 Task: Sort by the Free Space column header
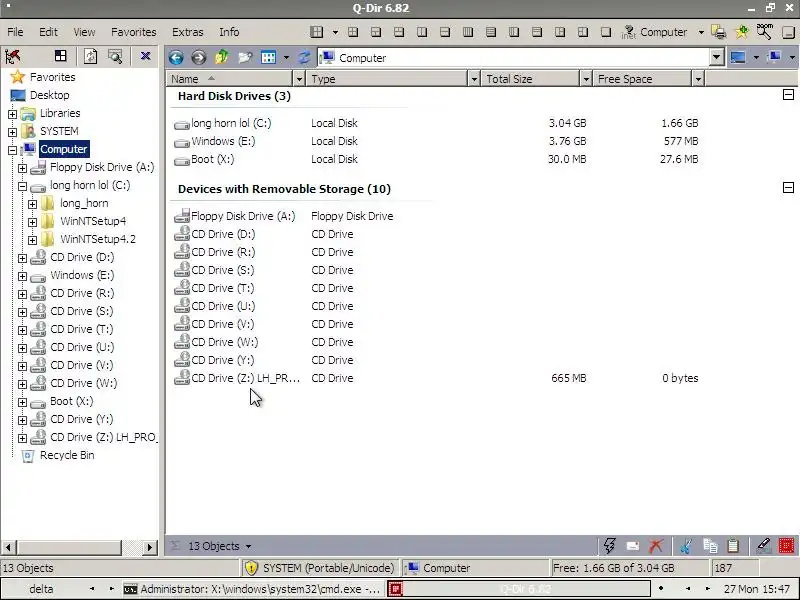click(642, 79)
